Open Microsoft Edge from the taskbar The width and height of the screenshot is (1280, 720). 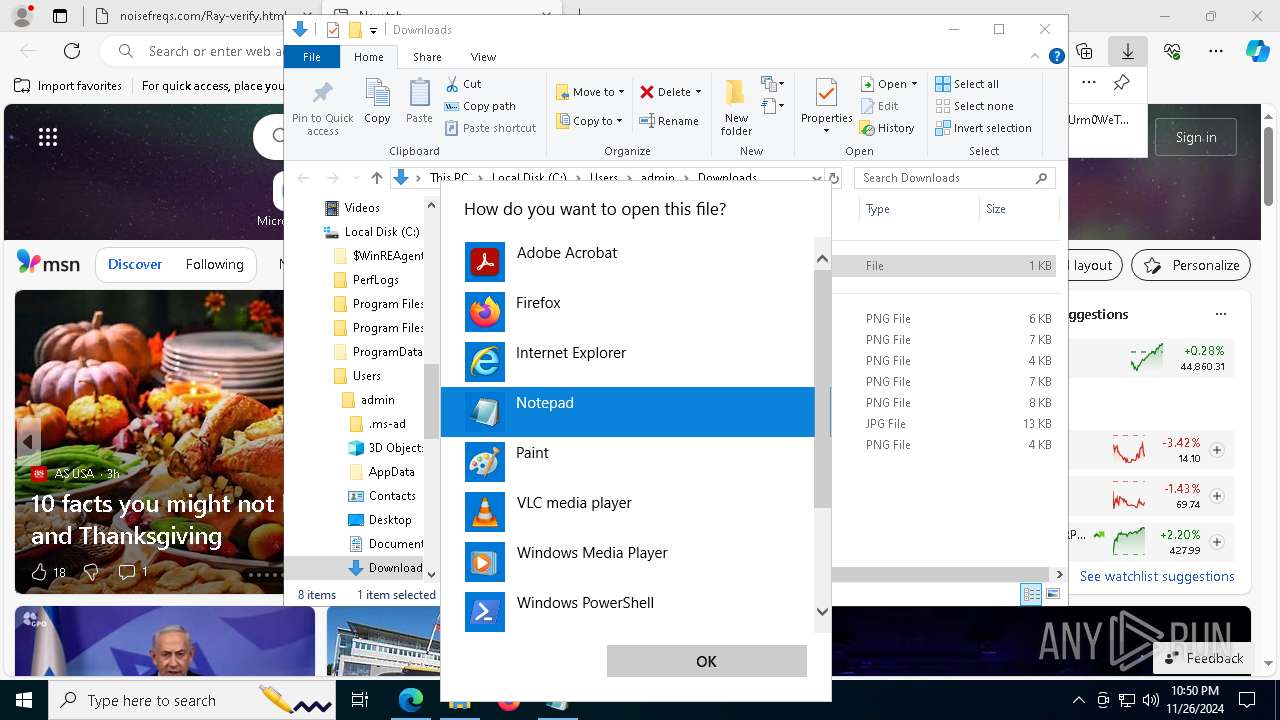tap(411, 700)
